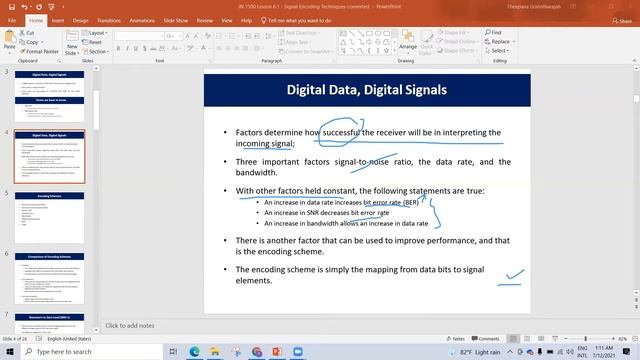Clear all text formatting
This screenshot has width=640, height=360.
click(208, 36)
